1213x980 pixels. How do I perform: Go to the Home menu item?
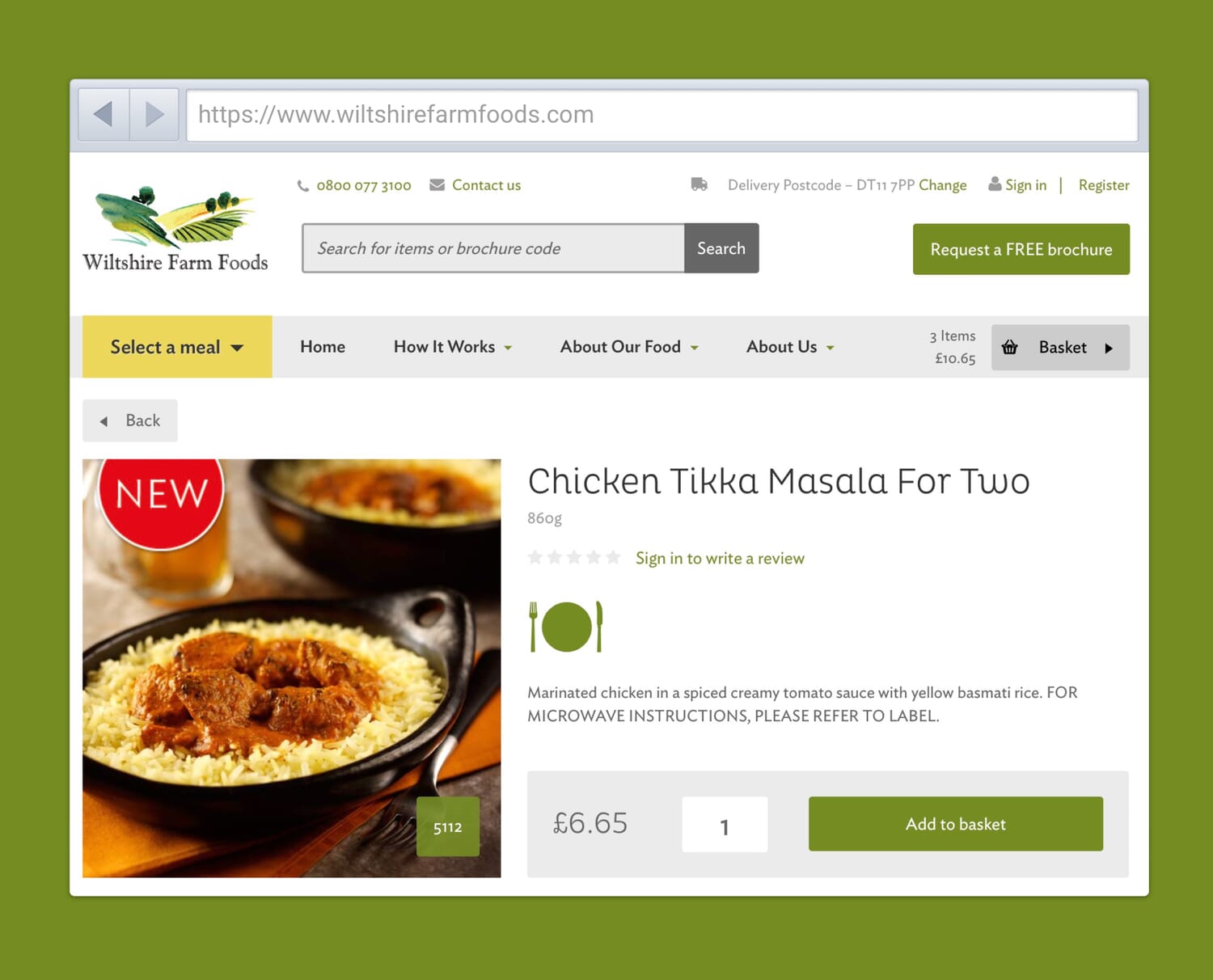coord(323,347)
